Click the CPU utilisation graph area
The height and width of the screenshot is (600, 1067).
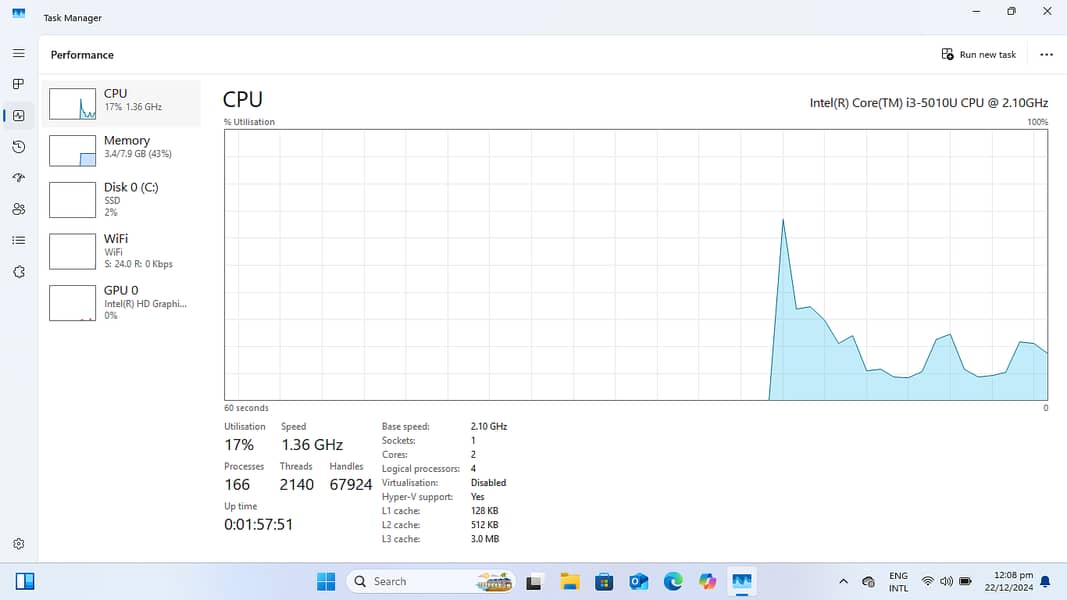coord(635,265)
